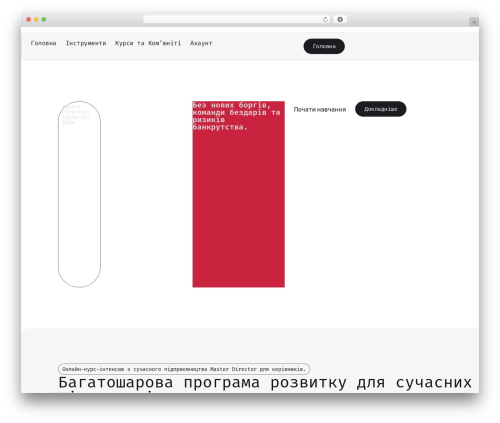
Task: Open a new tab with the plus icon
Action: point(474,22)
